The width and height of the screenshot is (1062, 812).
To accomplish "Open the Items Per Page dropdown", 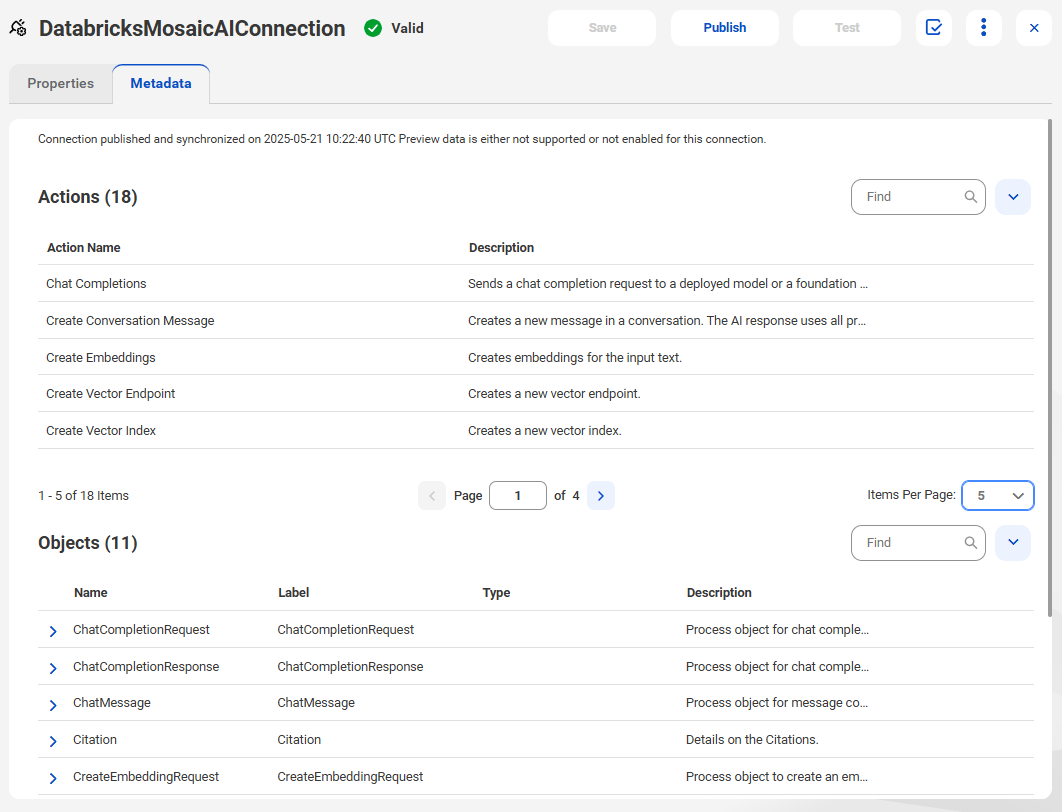I will (x=998, y=496).
